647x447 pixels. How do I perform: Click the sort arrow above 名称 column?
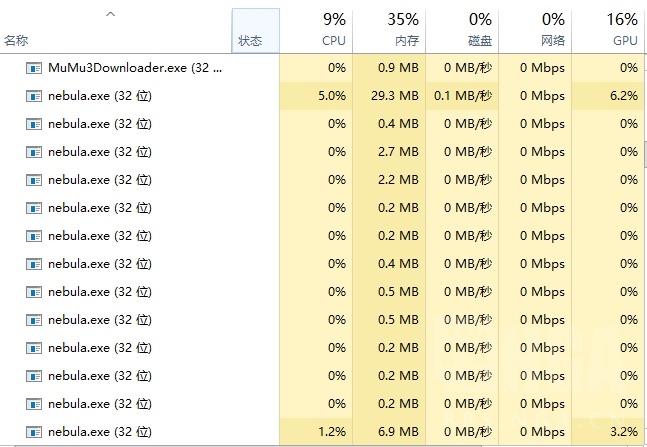pos(110,14)
